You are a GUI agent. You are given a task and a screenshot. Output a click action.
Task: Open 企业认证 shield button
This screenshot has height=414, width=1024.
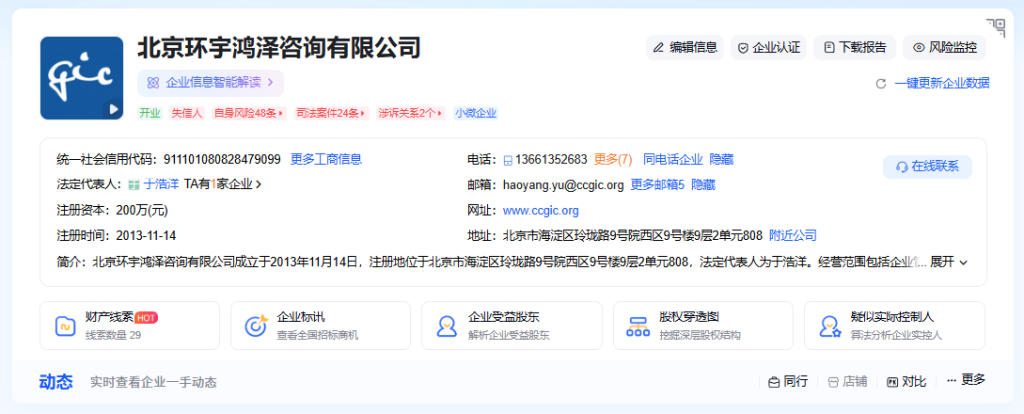point(769,48)
